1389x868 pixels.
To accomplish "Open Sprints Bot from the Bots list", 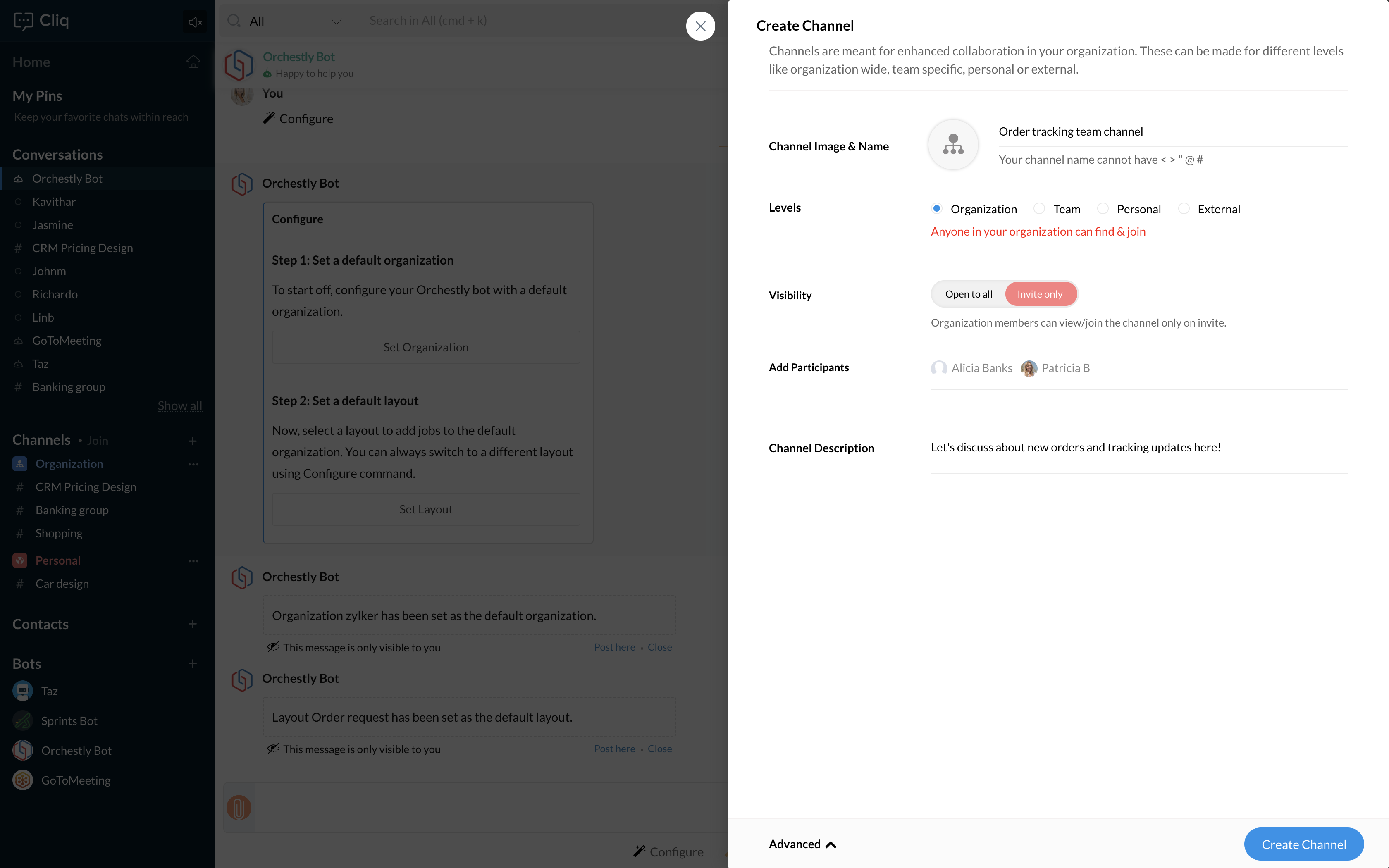I will pyautogui.click(x=69, y=720).
